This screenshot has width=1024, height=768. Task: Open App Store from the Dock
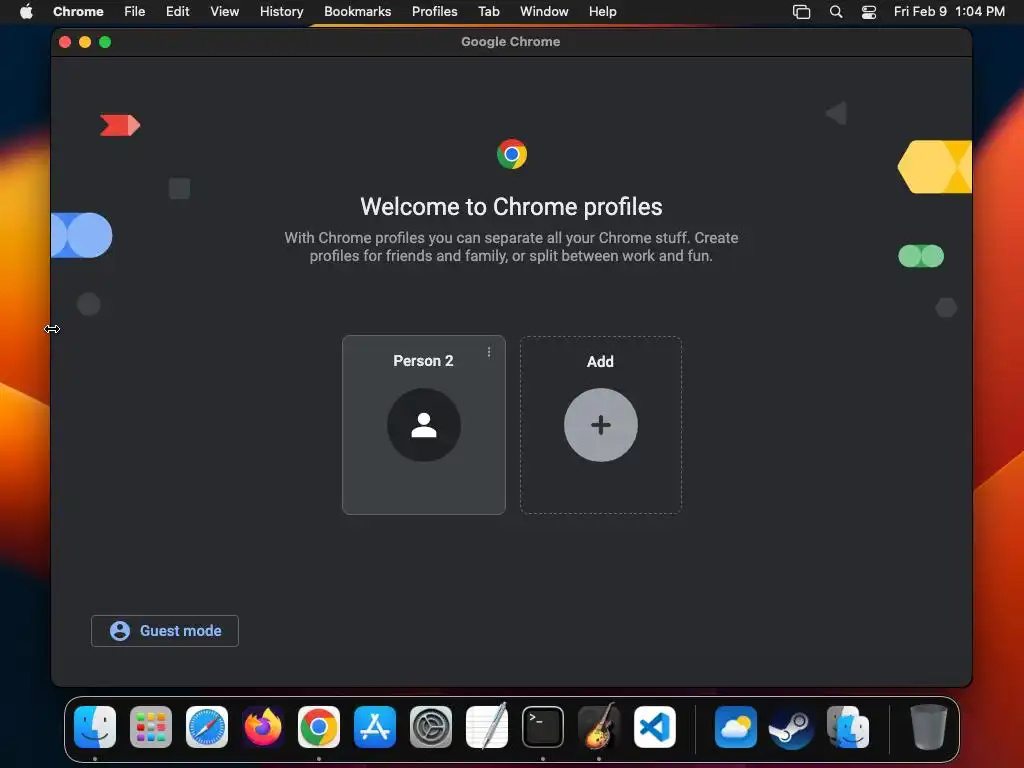(375, 727)
